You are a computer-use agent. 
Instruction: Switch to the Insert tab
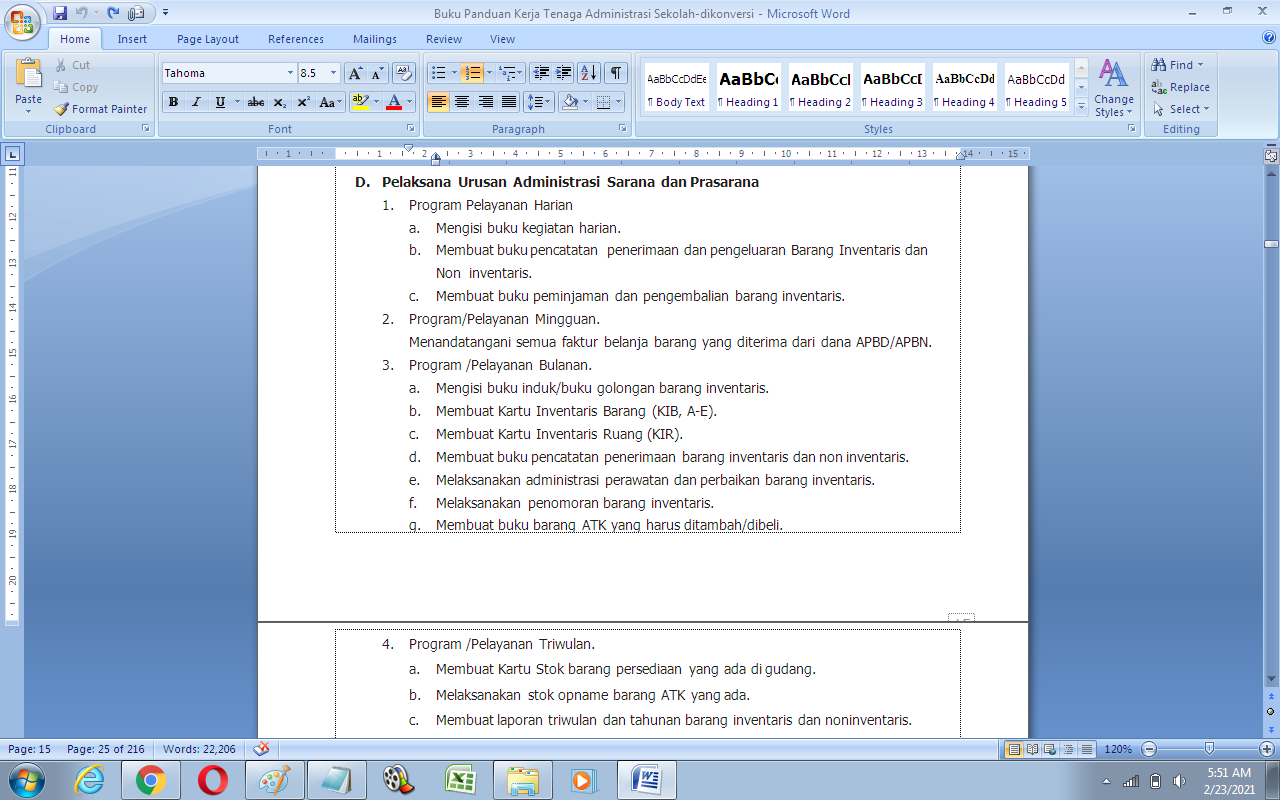(132, 39)
